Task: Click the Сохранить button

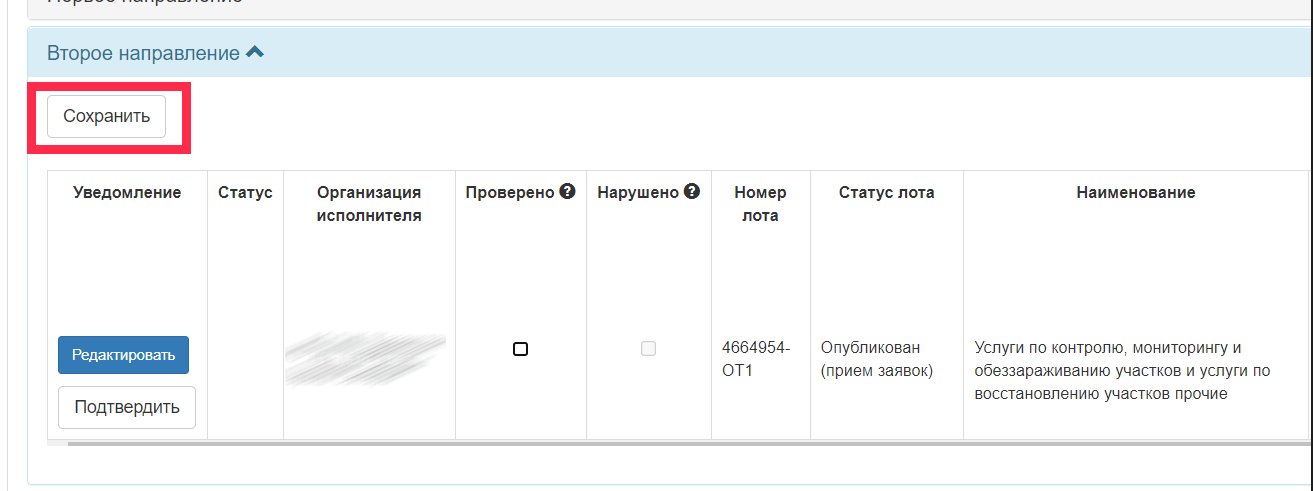Action: (107, 116)
